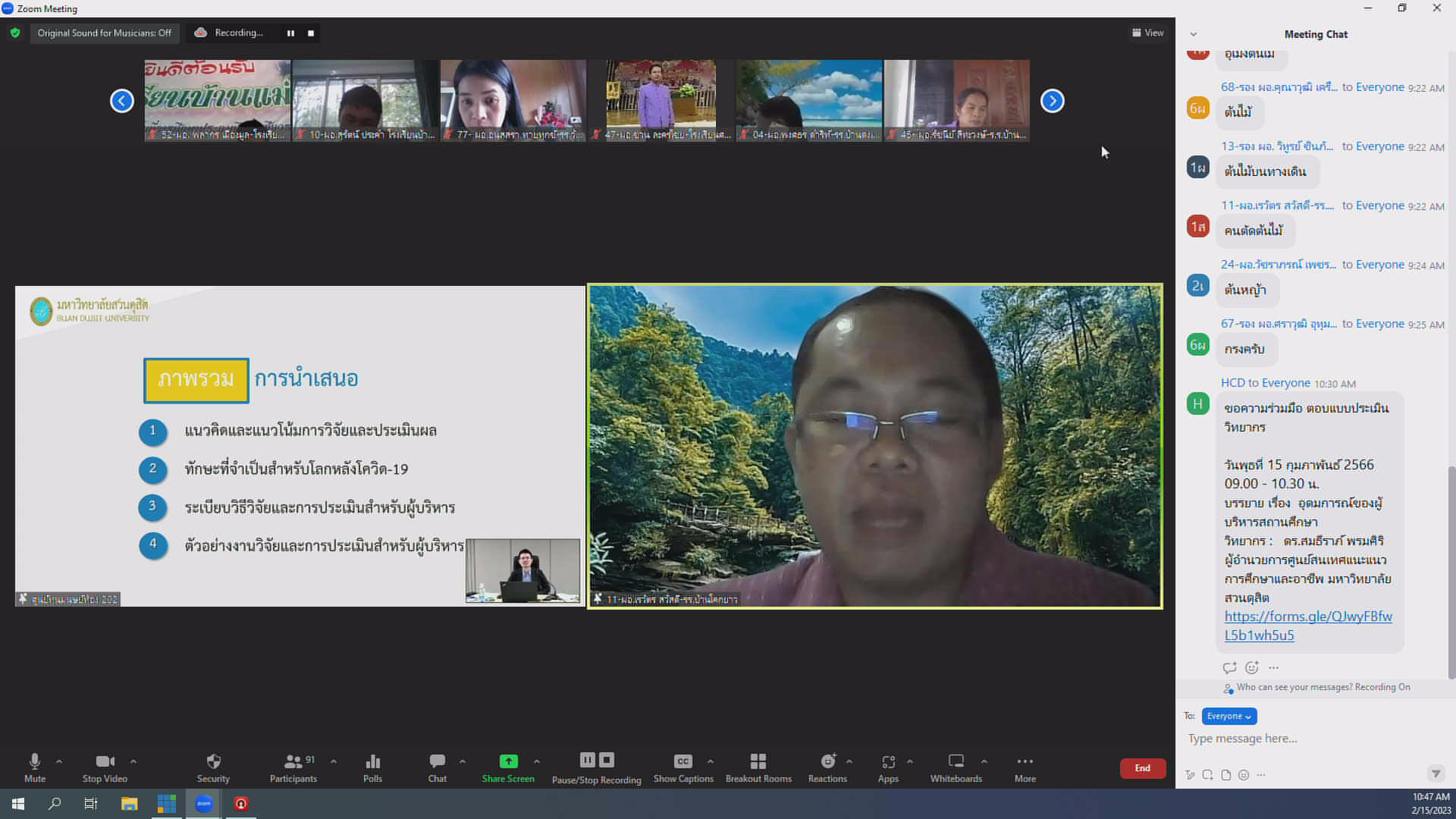The image size is (1456, 819).
Task: Stop recording in the top indicator
Action: (x=311, y=33)
